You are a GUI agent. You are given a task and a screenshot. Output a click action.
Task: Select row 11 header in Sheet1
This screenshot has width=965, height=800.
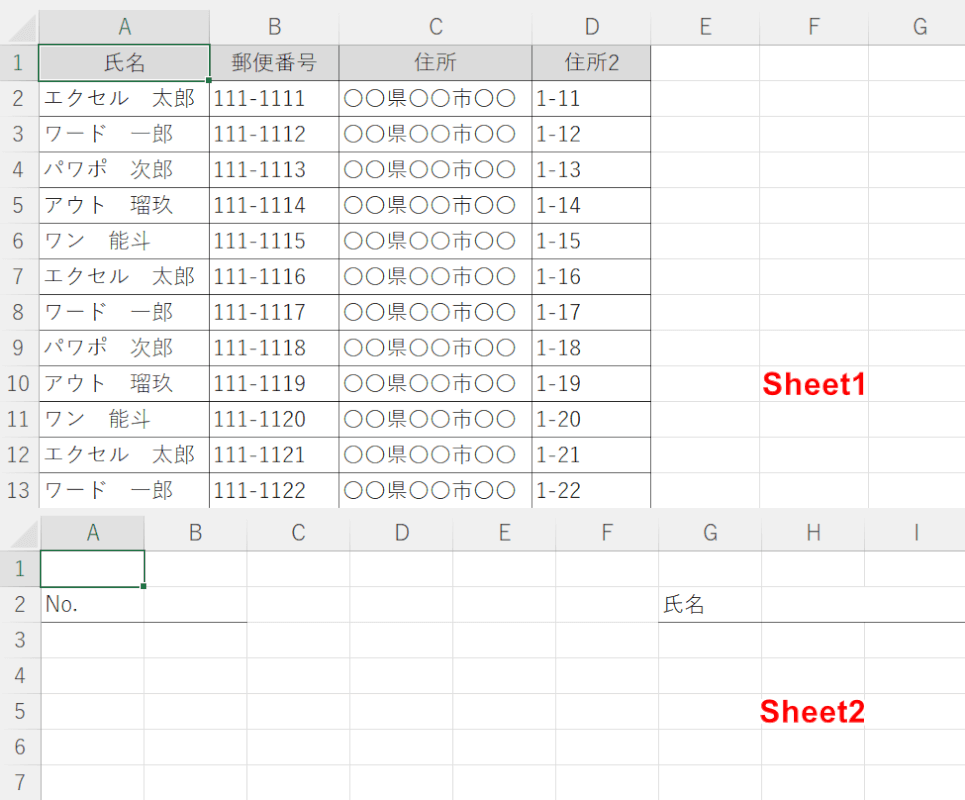19,420
